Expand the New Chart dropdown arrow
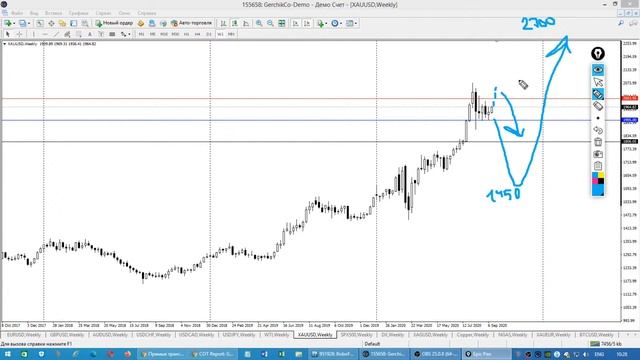Viewport: 640px width, 360px height. pos(14,23)
